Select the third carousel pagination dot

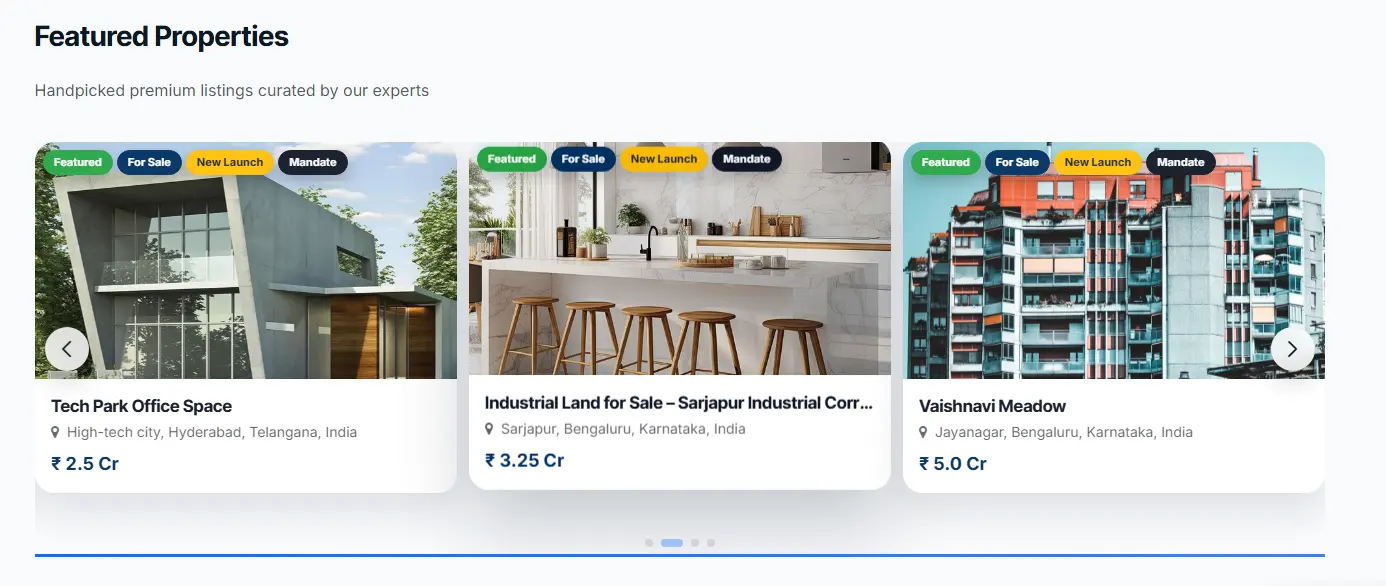(x=695, y=543)
